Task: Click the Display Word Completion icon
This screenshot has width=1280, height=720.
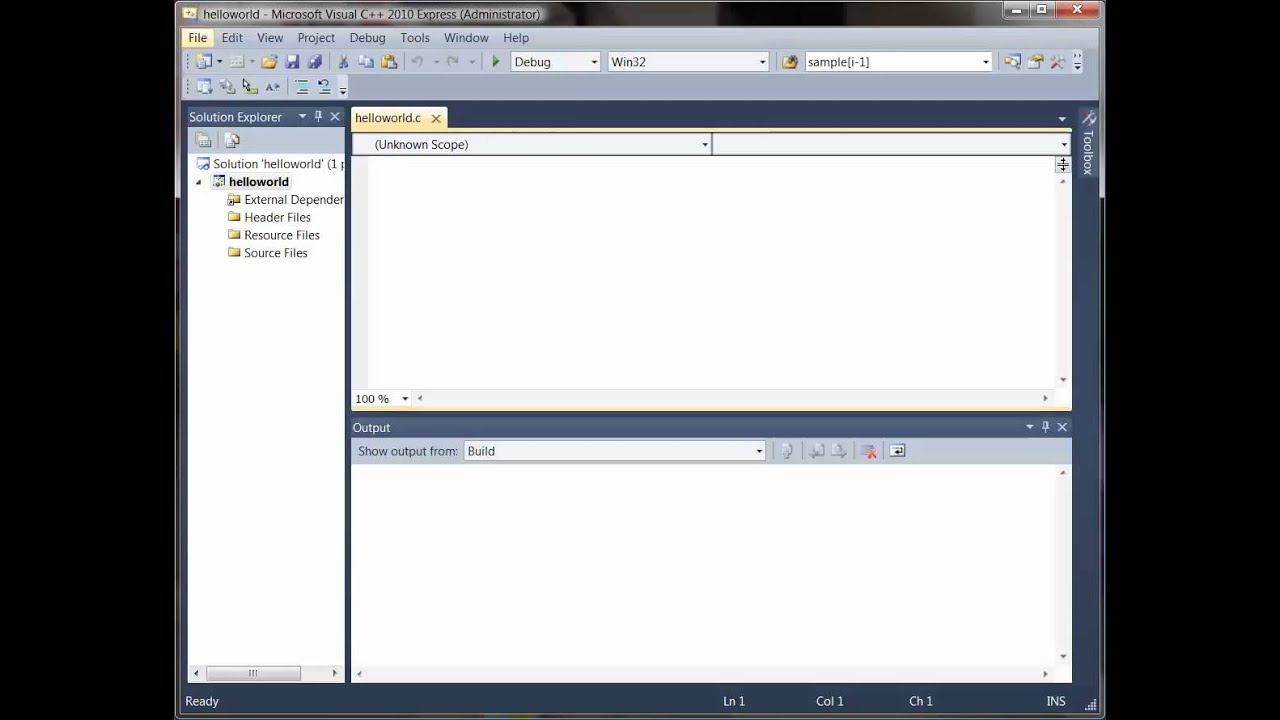Action: point(273,87)
